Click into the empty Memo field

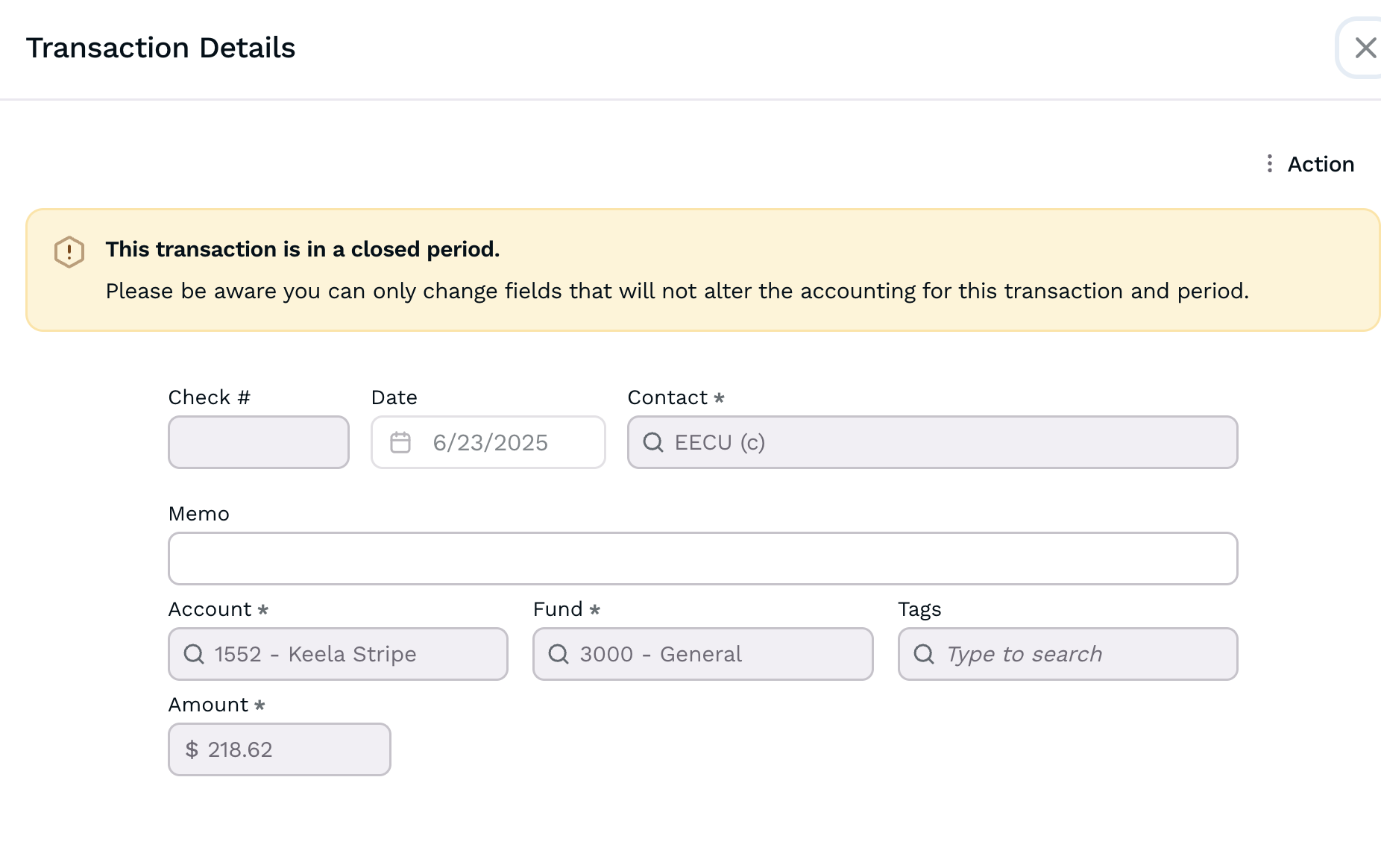tap(702, 559)
